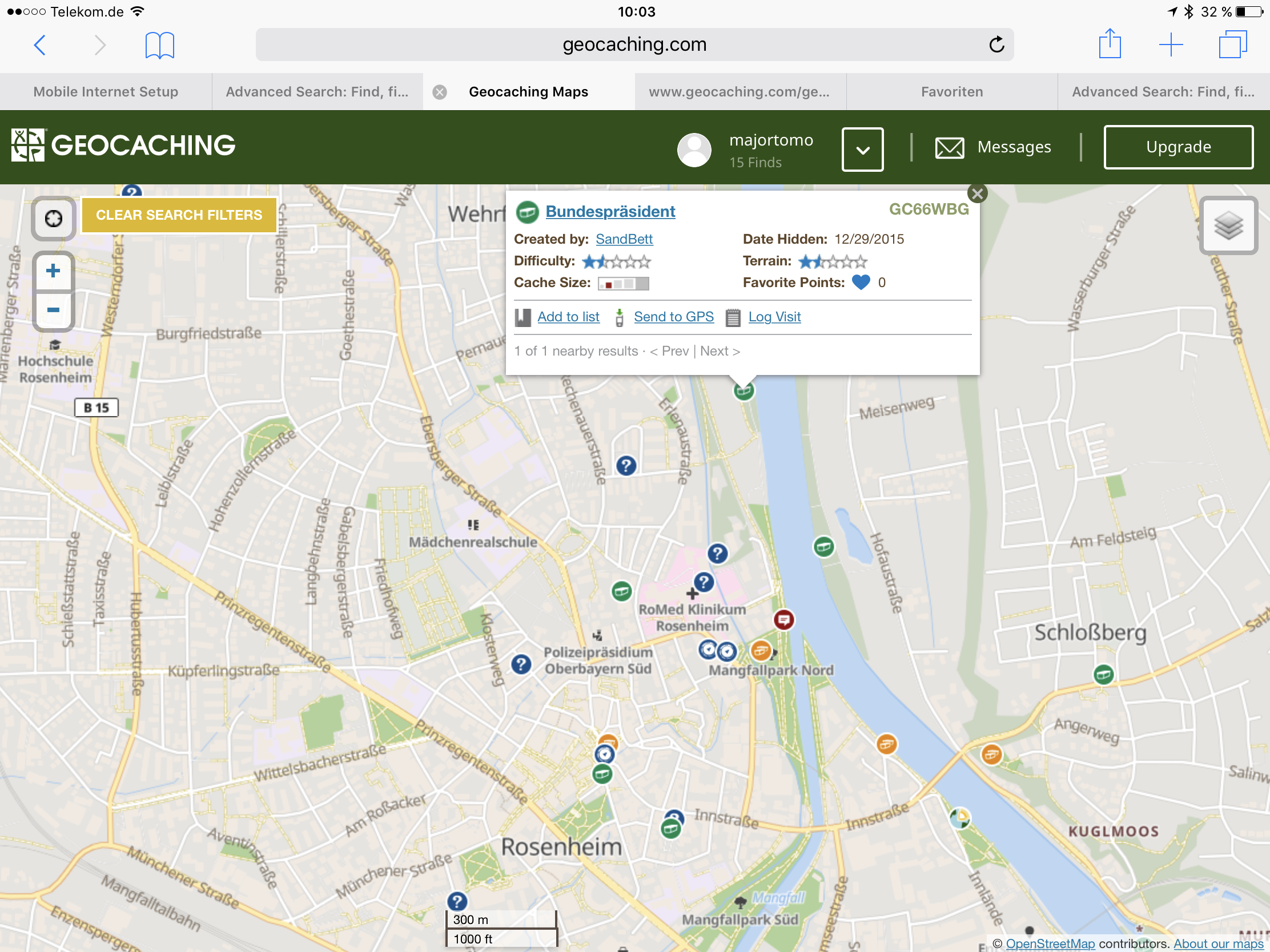This screenshot has height=952, width=1270.
Task: Click the locate-me crosshair button
Action: click(x=54, y=219)
